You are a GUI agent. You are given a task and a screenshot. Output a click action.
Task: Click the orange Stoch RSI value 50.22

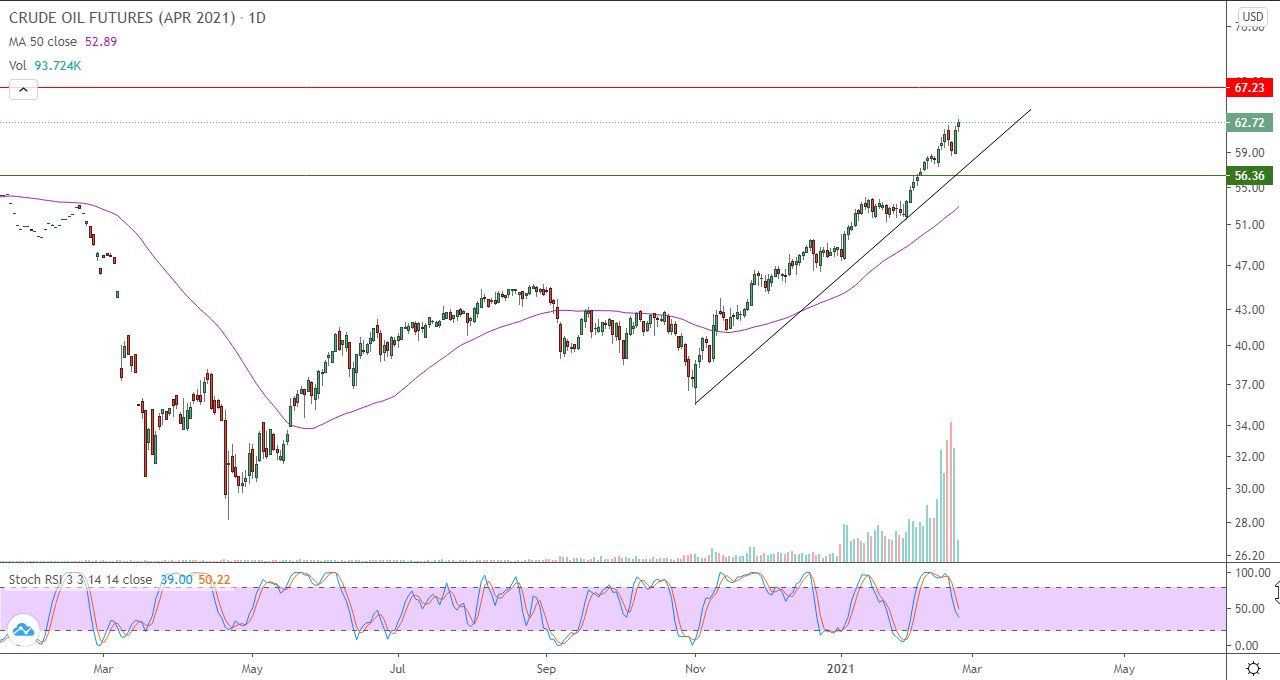[214, 579]
